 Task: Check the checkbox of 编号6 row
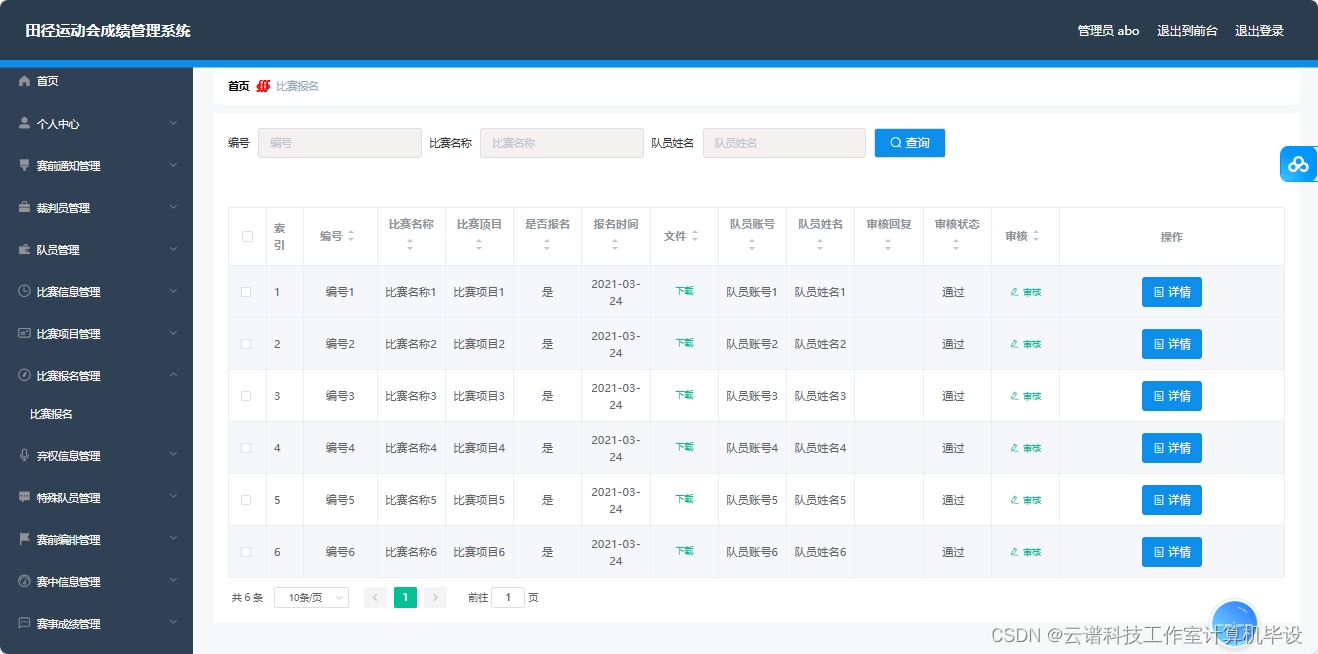(x=246, y=551)
